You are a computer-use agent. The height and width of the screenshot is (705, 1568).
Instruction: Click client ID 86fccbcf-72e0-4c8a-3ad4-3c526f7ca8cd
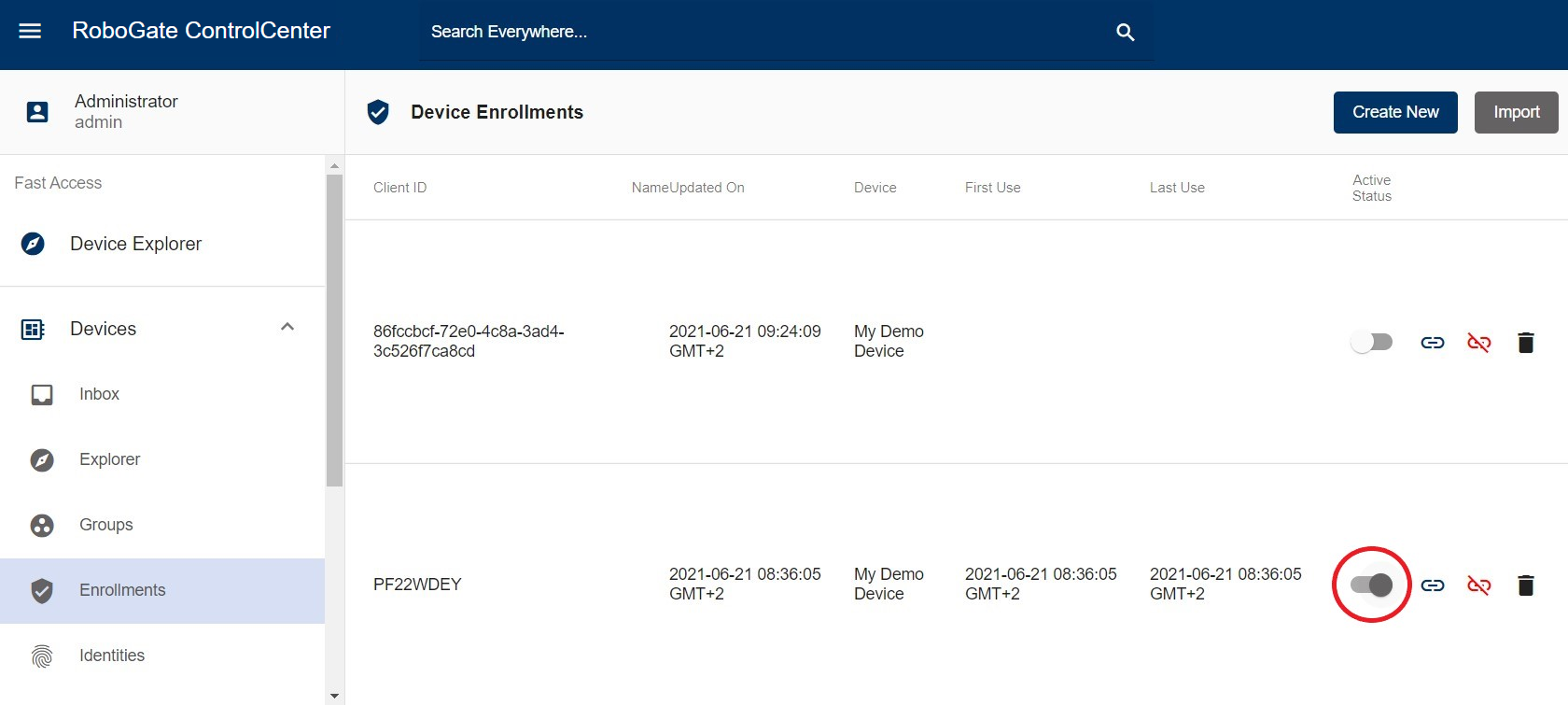[469, 341]
